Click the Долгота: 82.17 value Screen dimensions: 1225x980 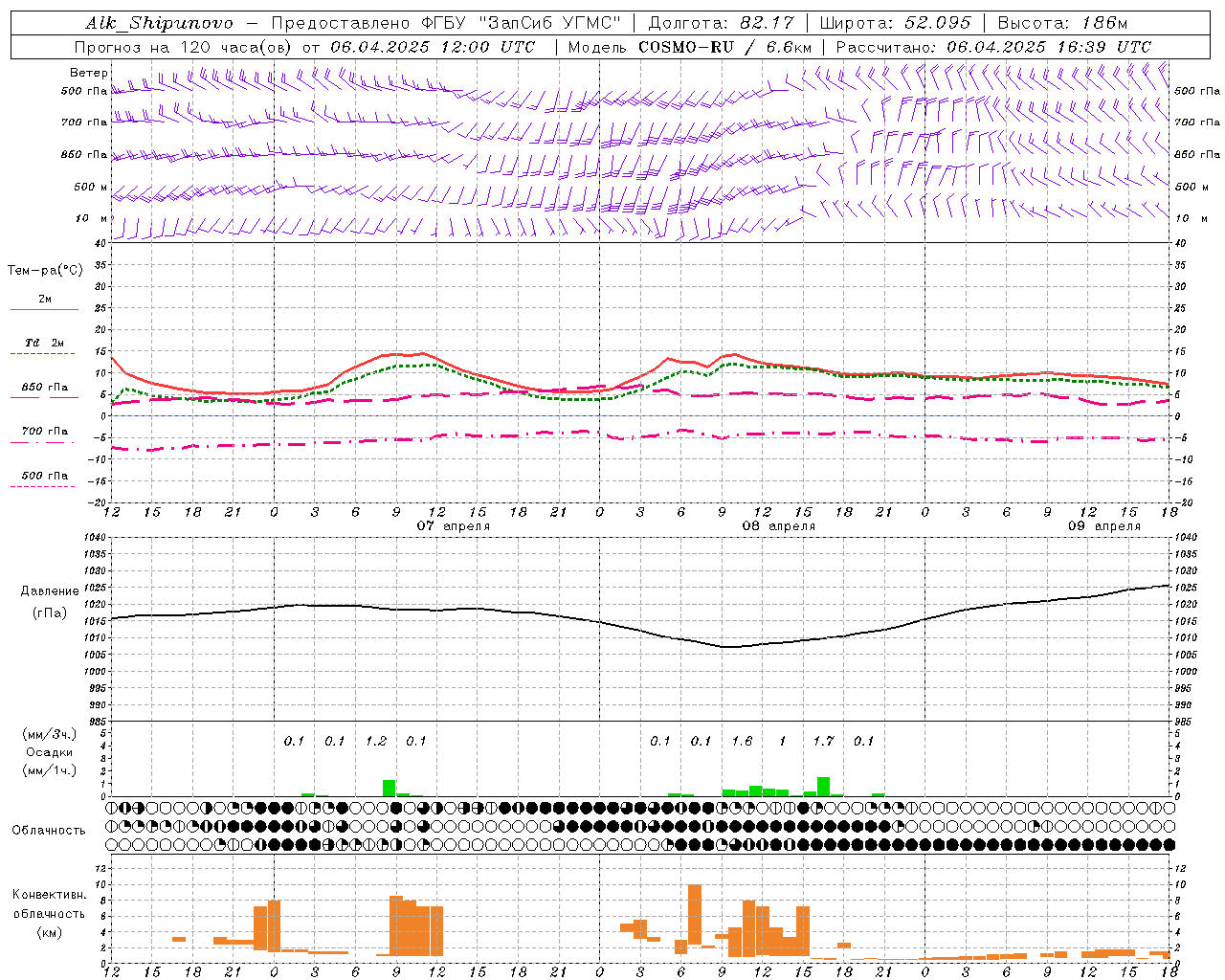[721, 23]
